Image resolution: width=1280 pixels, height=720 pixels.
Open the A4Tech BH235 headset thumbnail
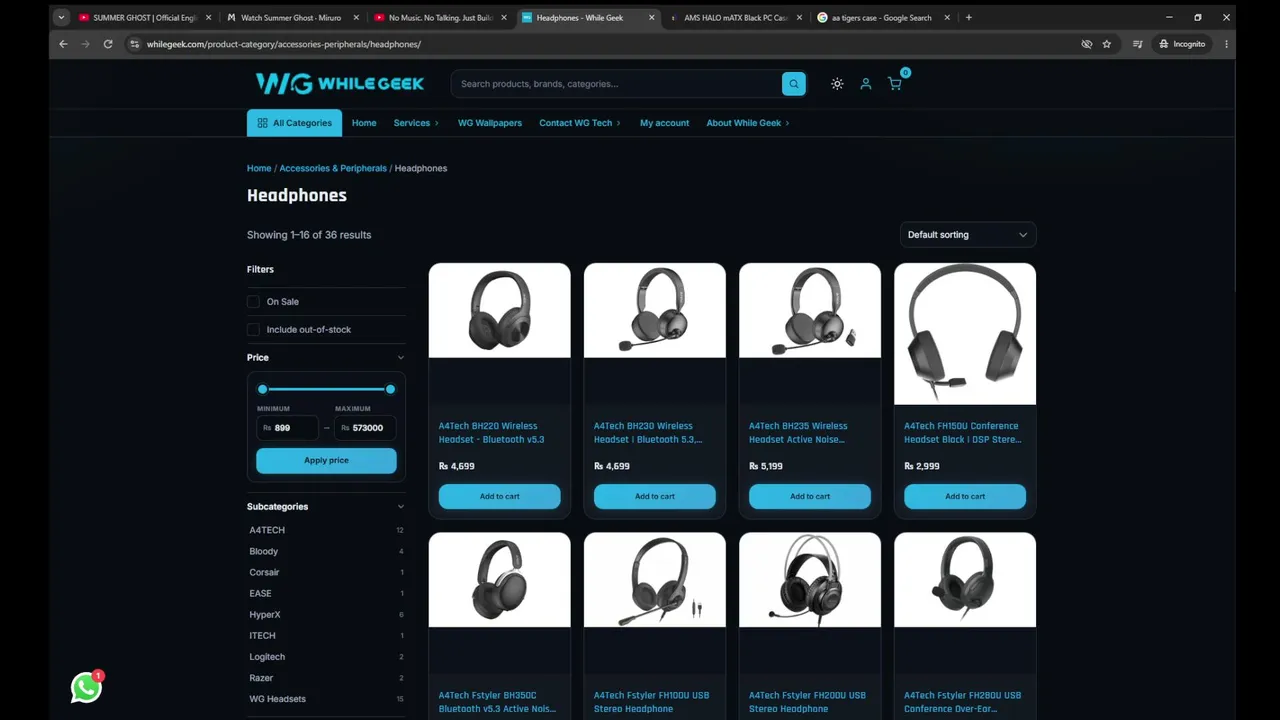(810, 310)
